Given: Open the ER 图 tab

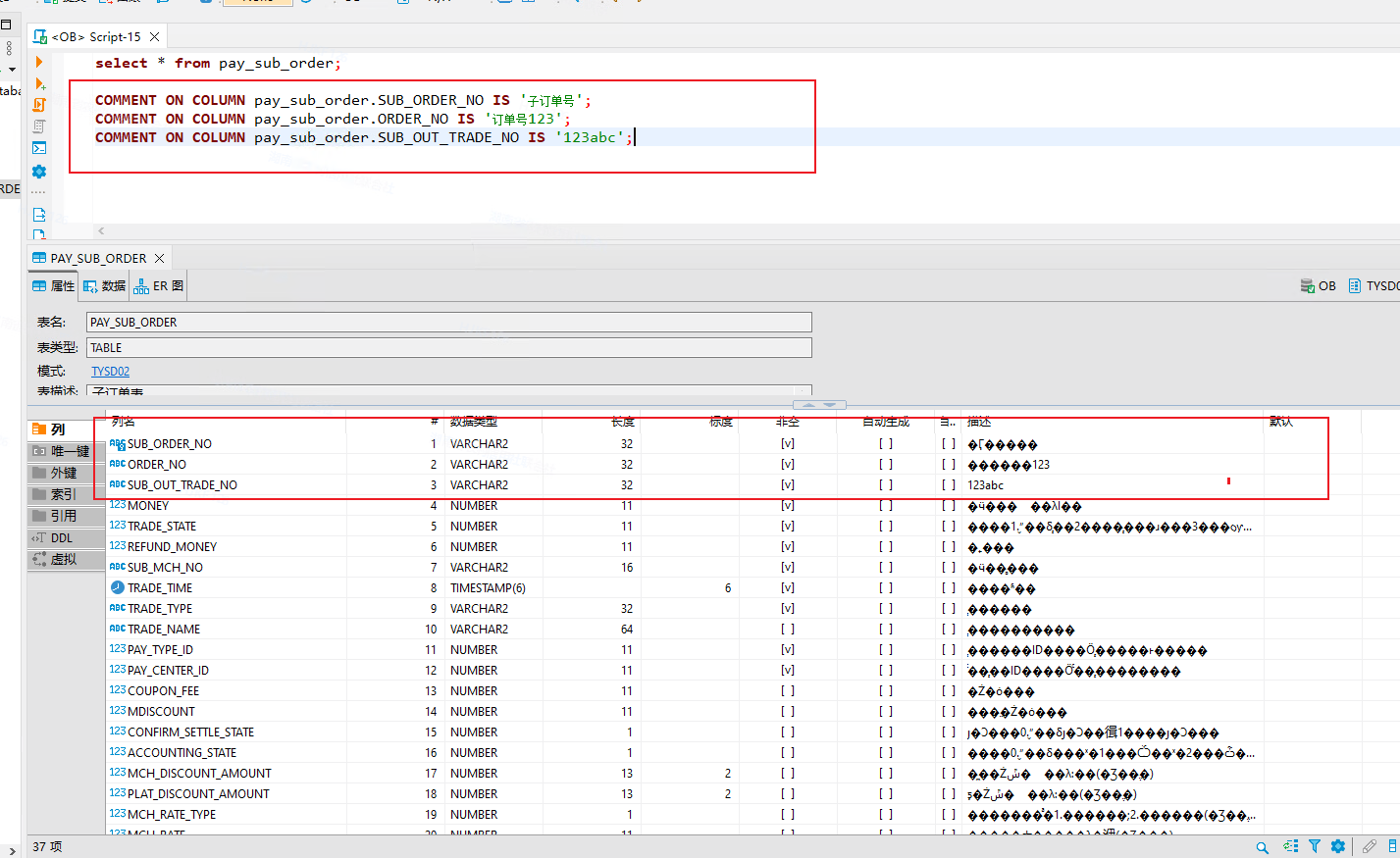Looking at the screenshot, I should tap(158, 285).
